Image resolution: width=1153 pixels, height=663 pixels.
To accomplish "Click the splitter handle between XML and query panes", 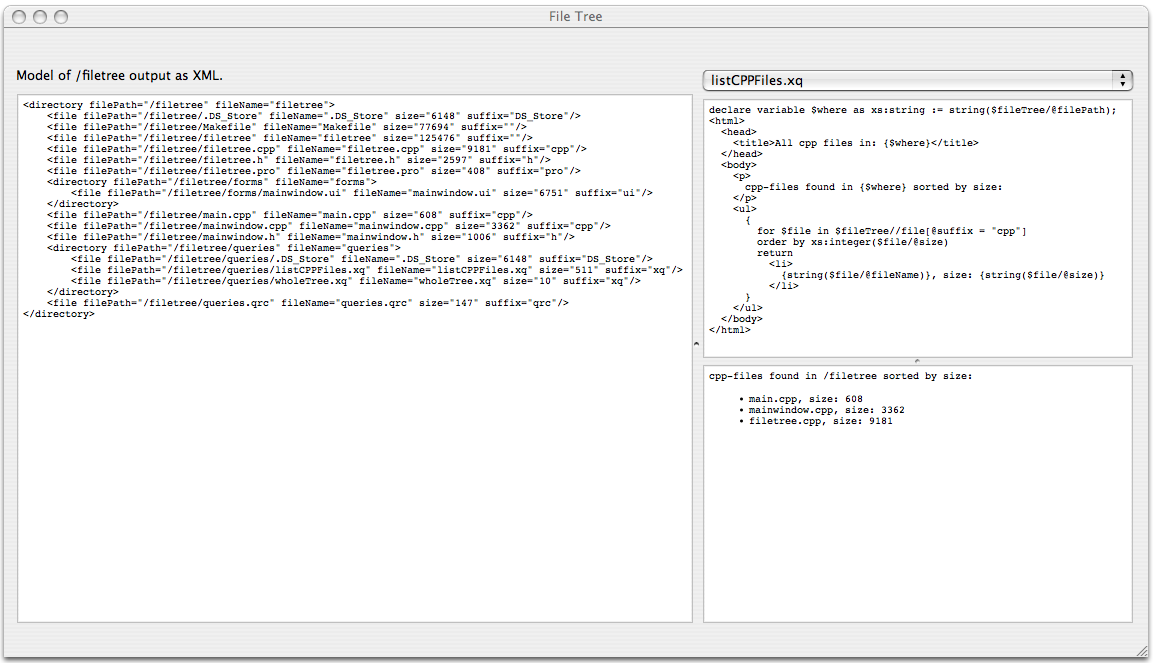I will 697,343.
